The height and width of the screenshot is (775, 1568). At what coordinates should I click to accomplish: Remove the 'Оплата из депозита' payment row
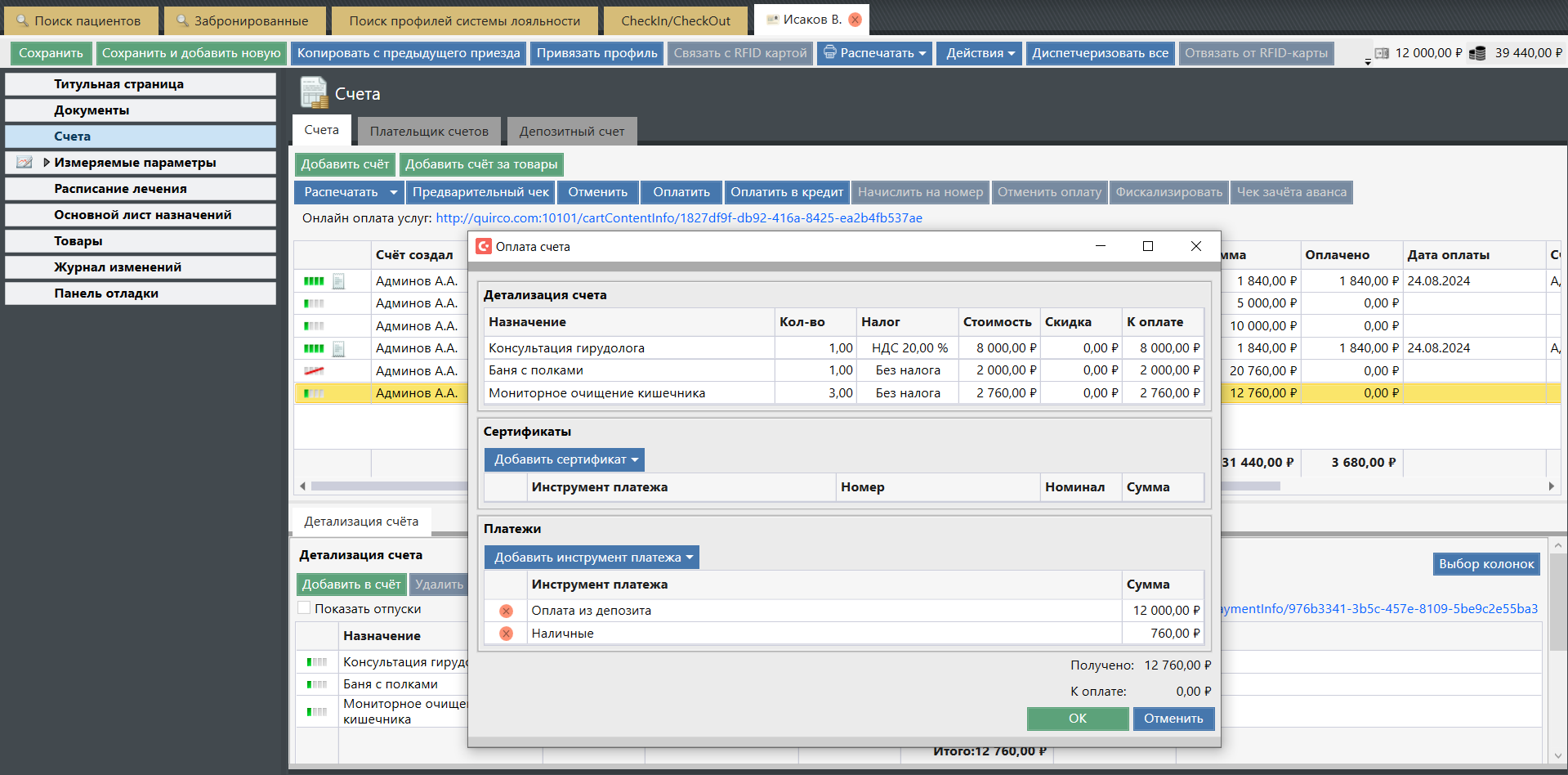506,611
